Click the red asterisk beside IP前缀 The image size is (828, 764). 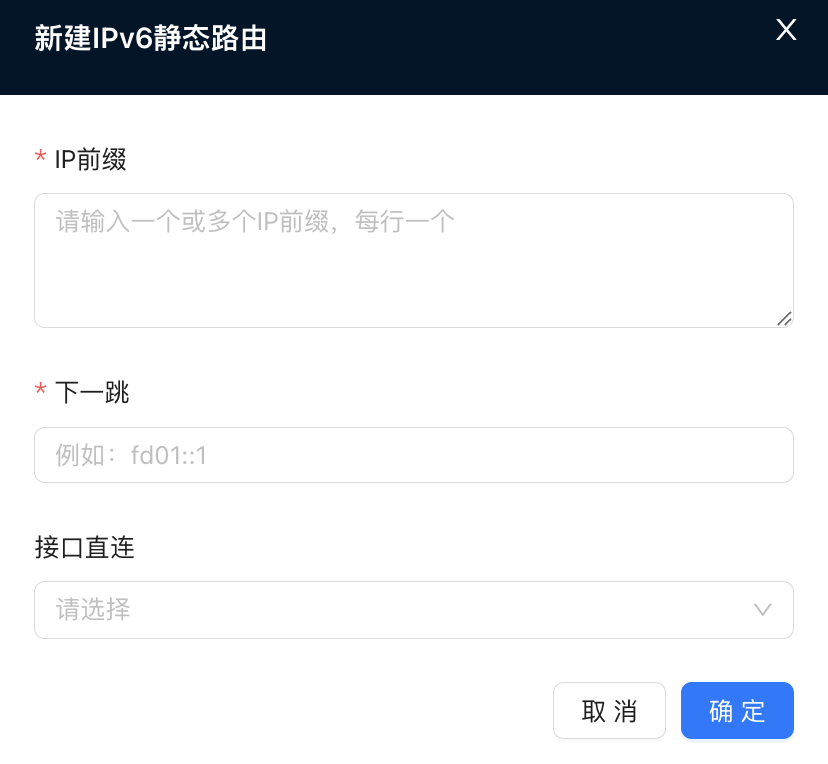click(41, 158)
